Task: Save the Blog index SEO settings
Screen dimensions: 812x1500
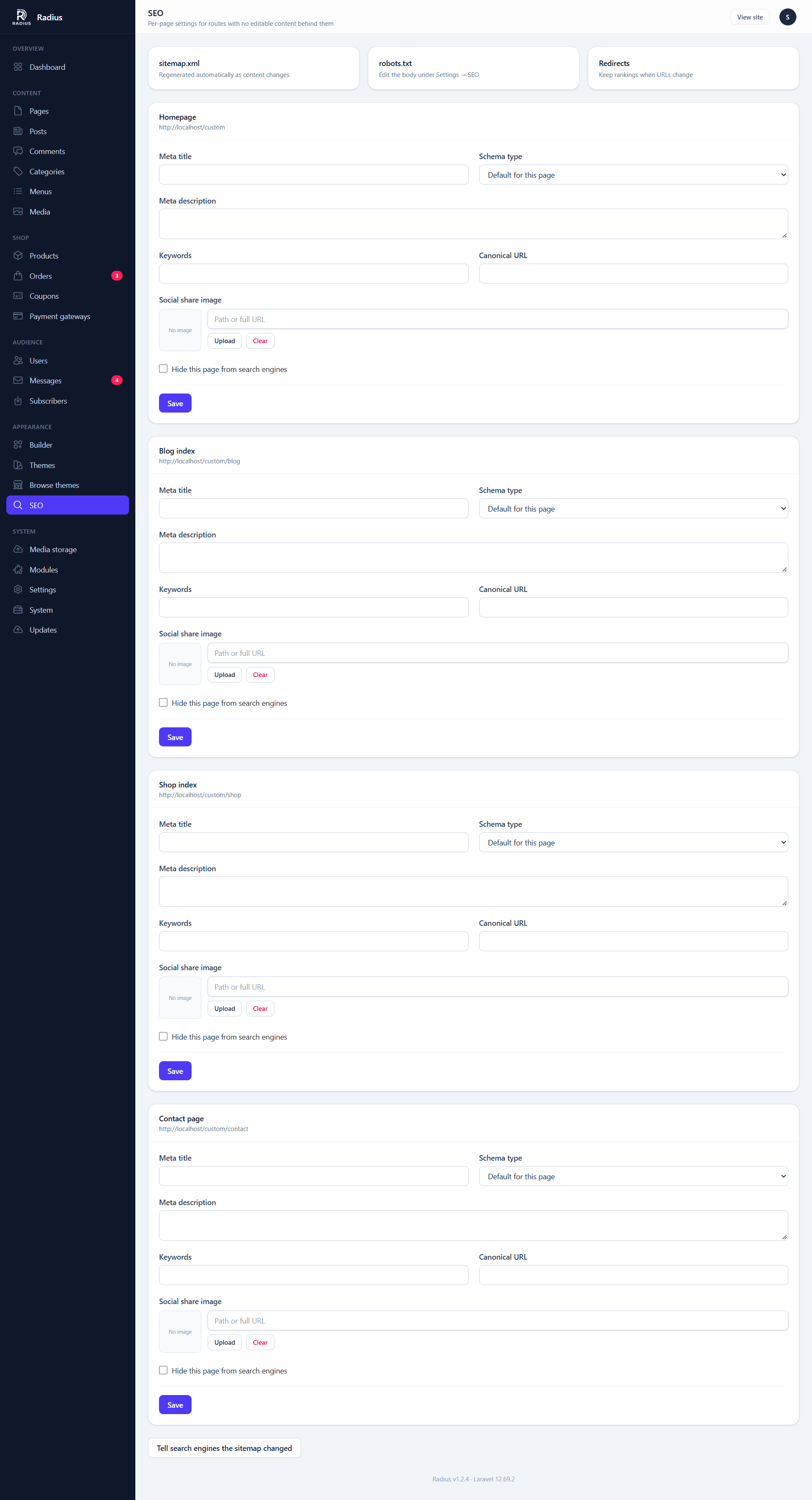Action: coord(175,737)
